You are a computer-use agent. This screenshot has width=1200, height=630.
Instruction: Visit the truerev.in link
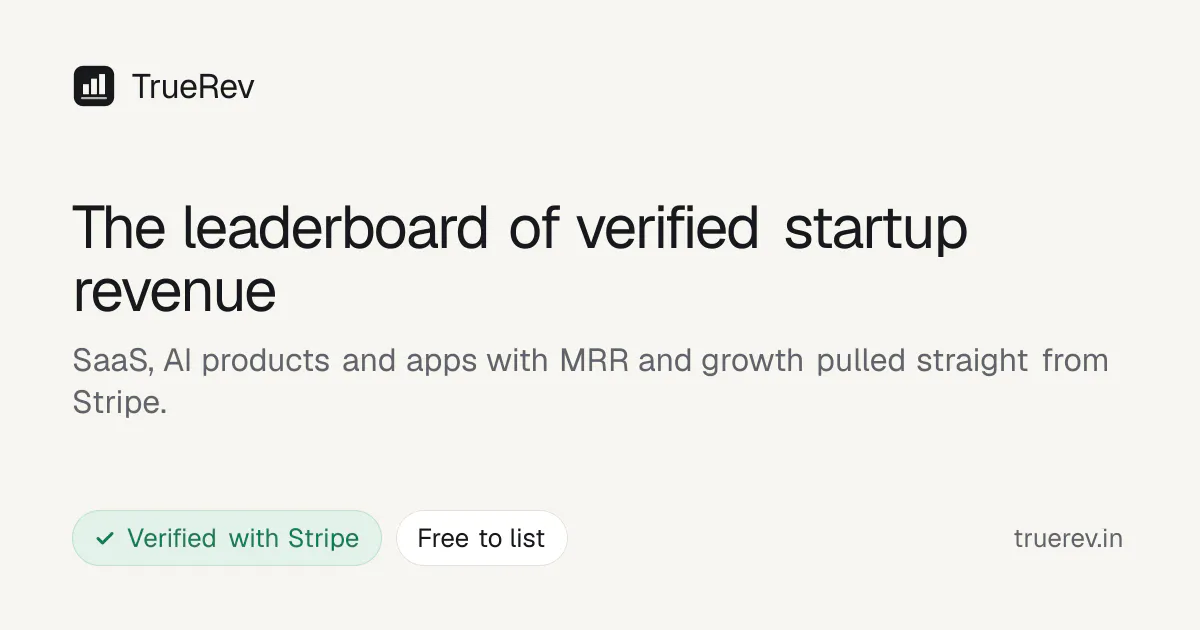(x=1068, y=539)
